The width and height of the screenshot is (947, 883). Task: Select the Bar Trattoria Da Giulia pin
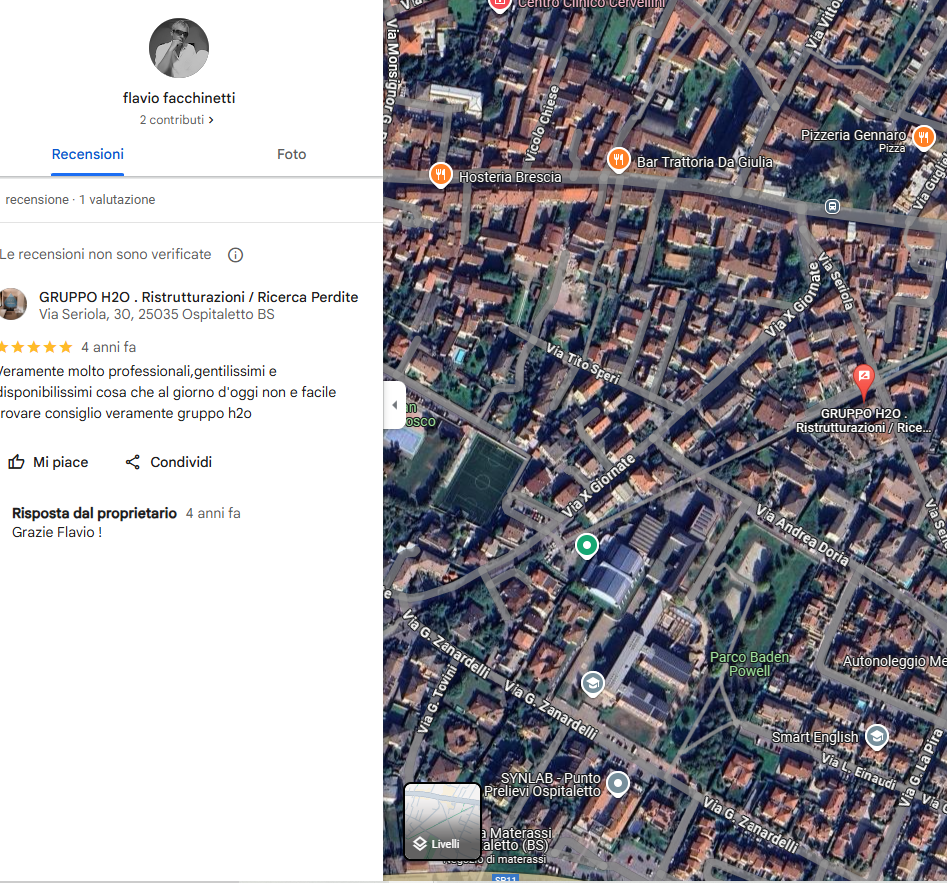point(618,160)
